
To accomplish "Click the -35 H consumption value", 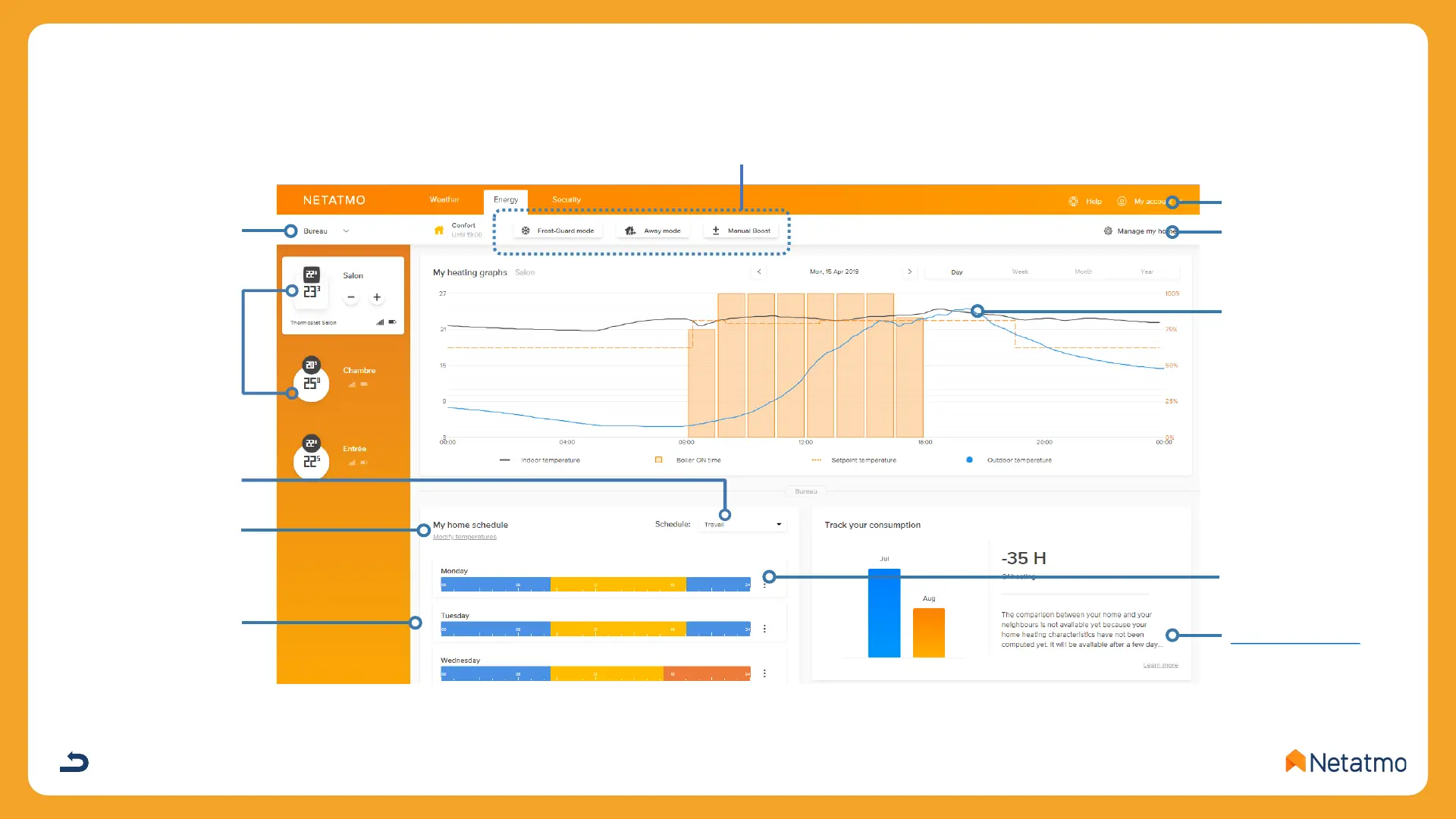I will [x=1024, y=558].
